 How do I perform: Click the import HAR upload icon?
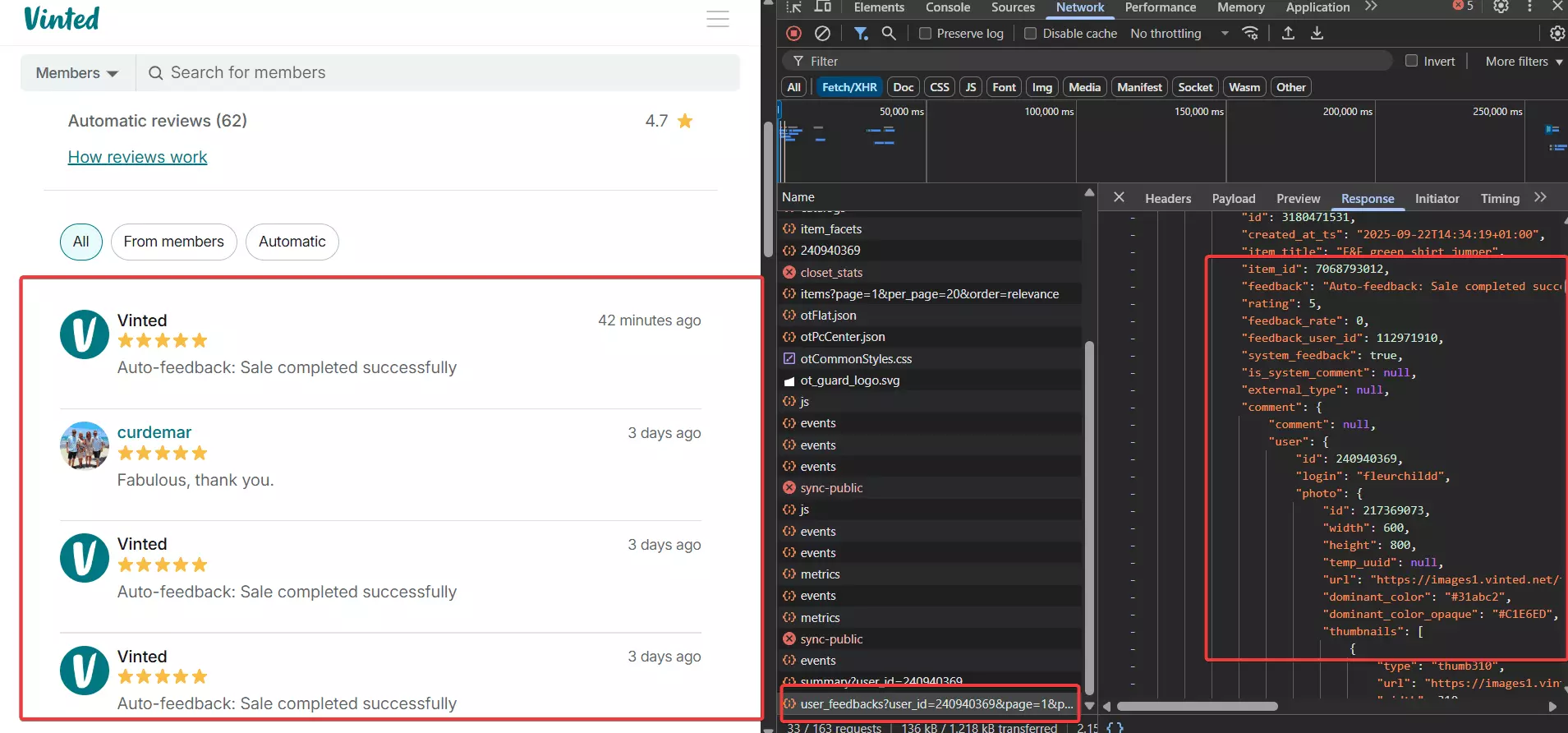[1288, 34]
